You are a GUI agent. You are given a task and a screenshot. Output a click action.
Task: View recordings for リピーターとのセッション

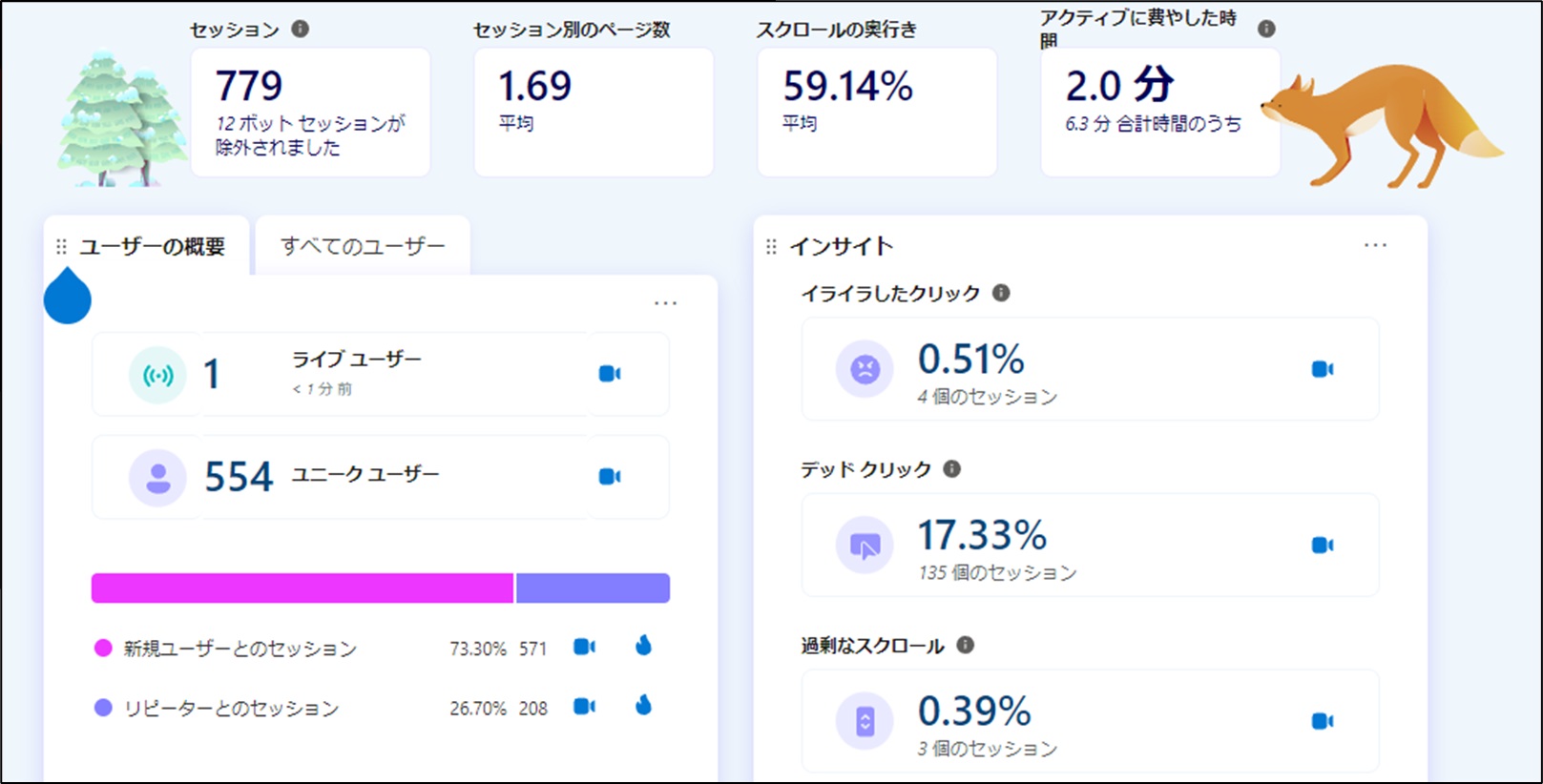point(584,707)
